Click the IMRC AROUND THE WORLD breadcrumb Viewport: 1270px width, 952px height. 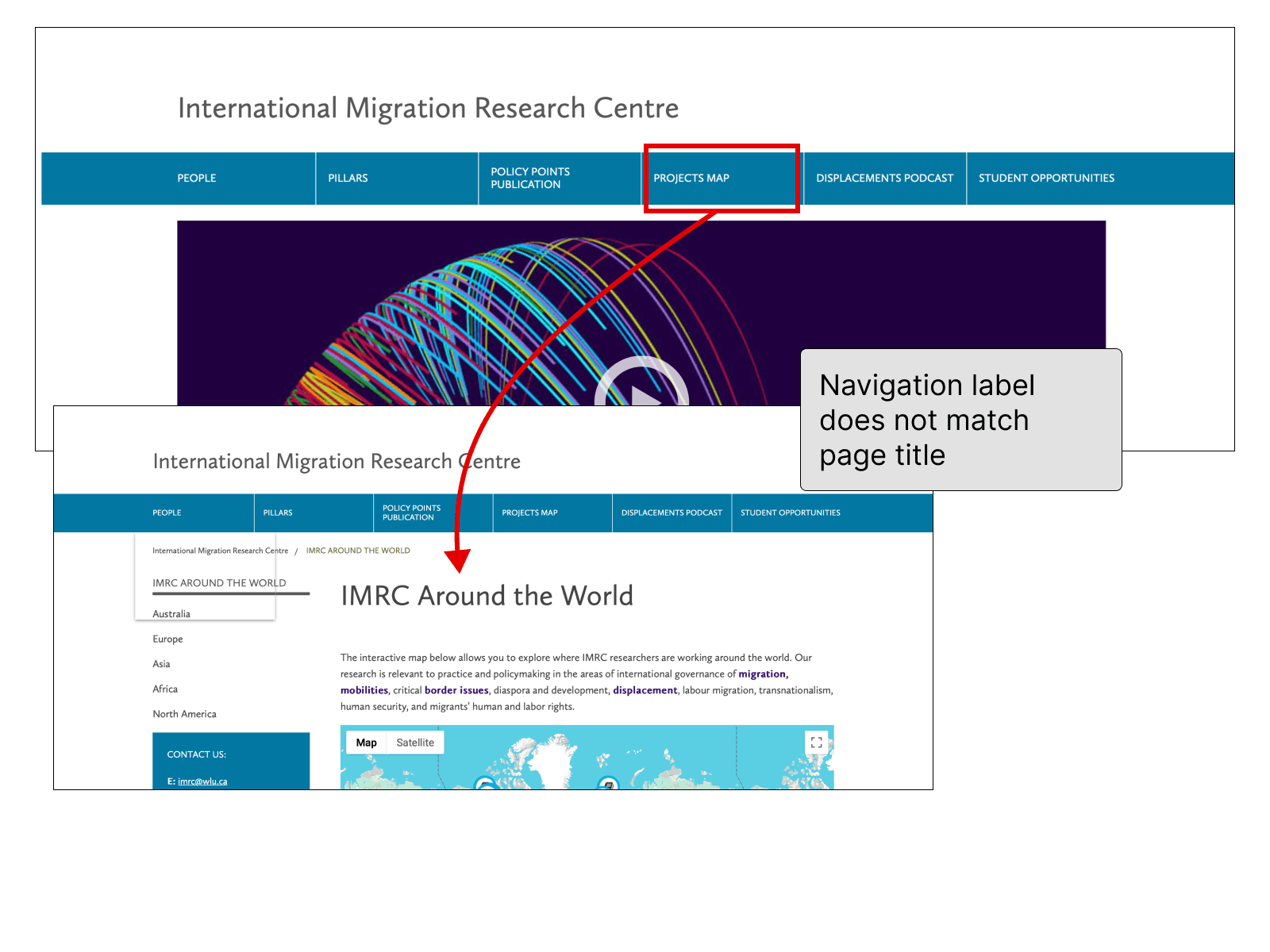point(358,551)
